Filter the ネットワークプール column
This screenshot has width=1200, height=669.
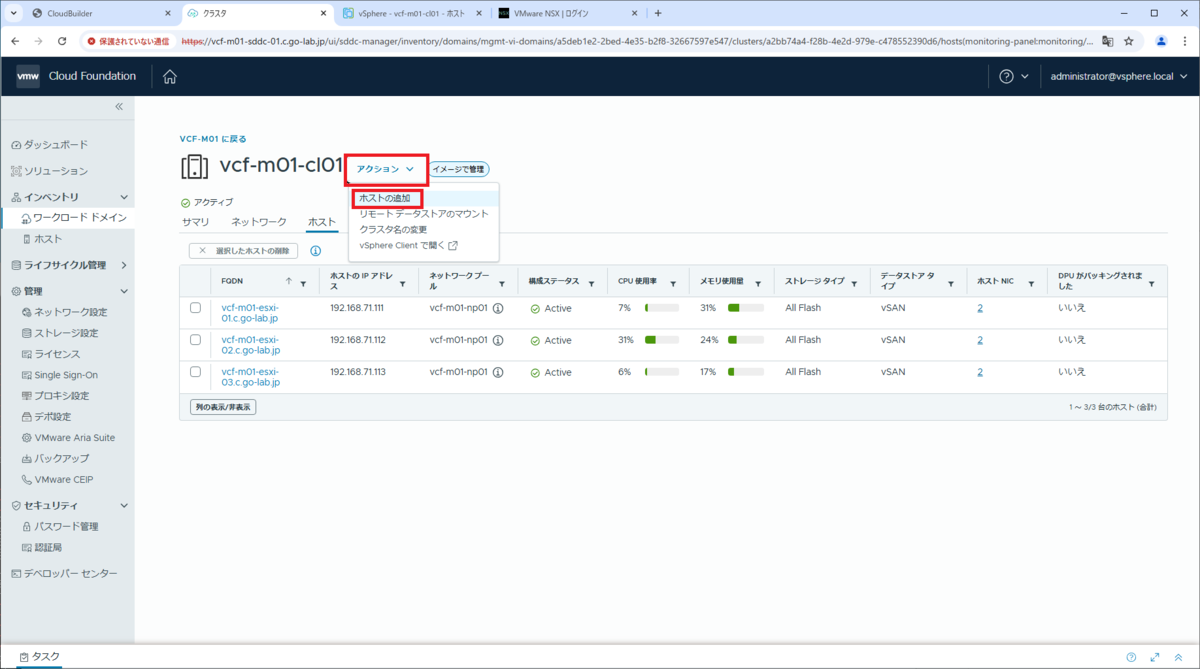503,283
